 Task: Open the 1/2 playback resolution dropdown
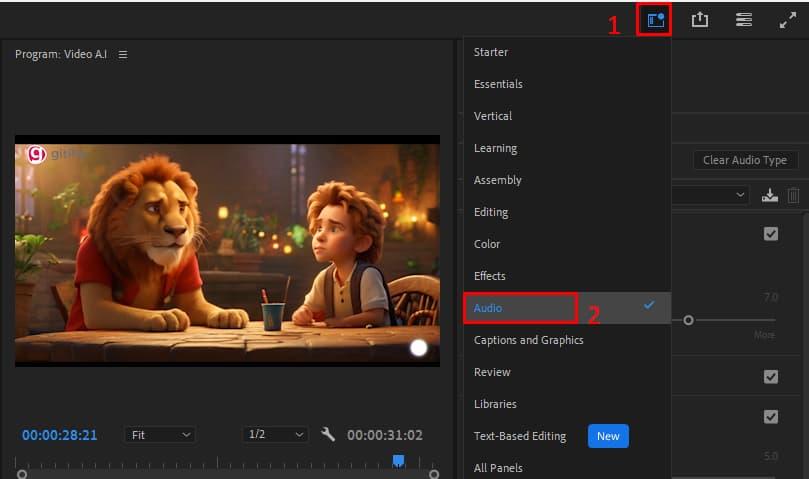276,435
